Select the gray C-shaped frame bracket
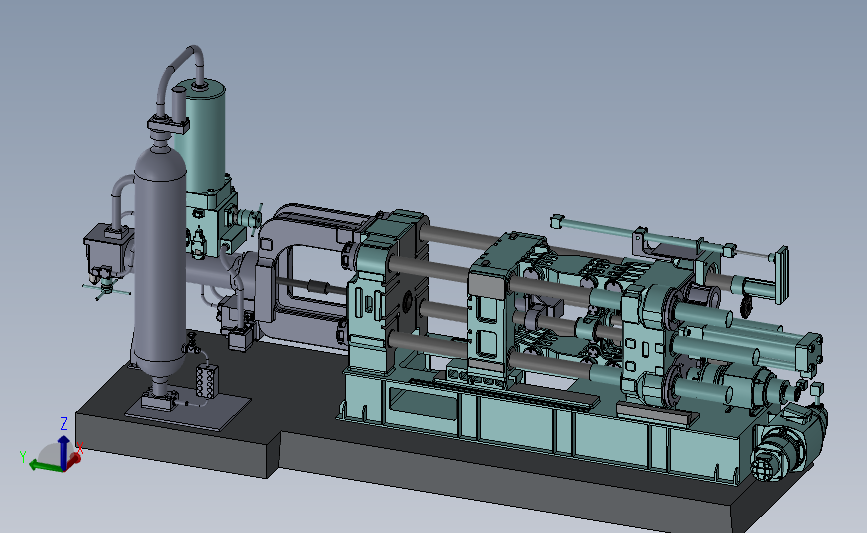 pyautogui.click(x=301, y=274)
